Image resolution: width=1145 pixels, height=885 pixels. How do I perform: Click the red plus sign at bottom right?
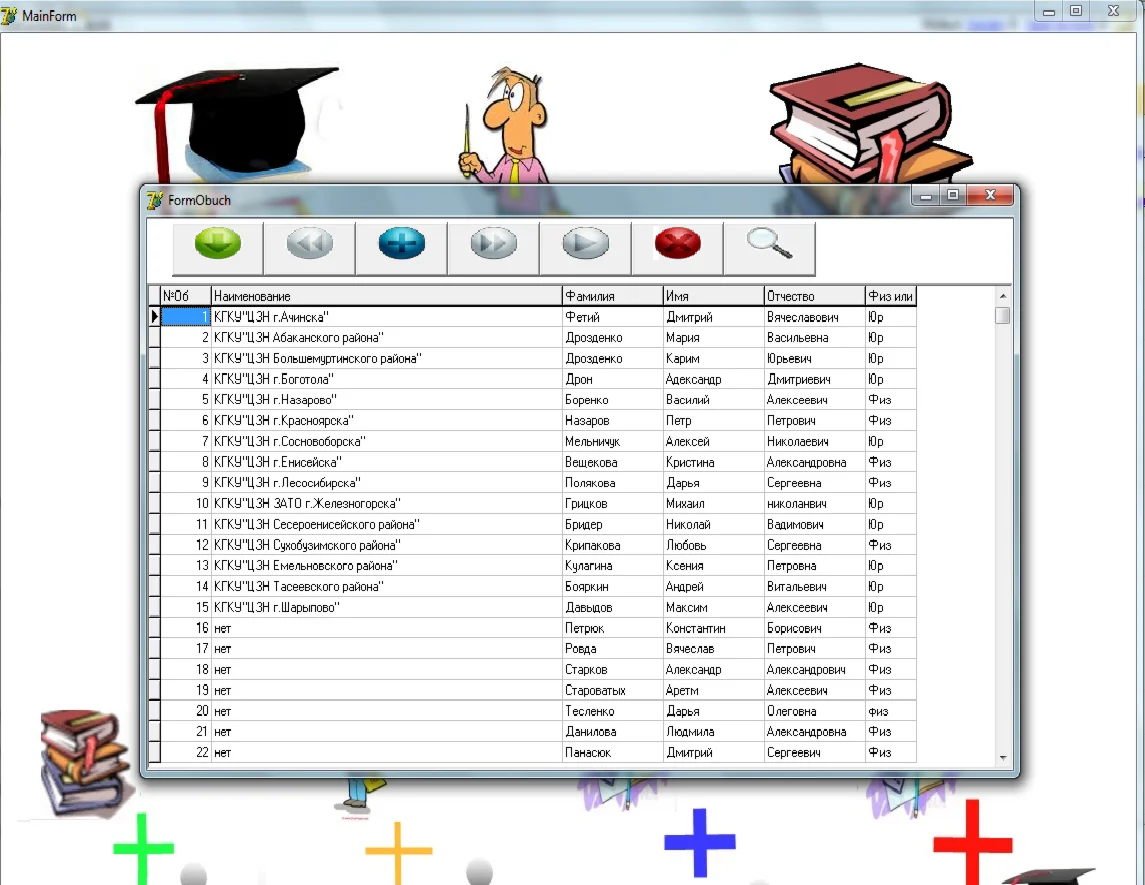[x=973, y=843]
